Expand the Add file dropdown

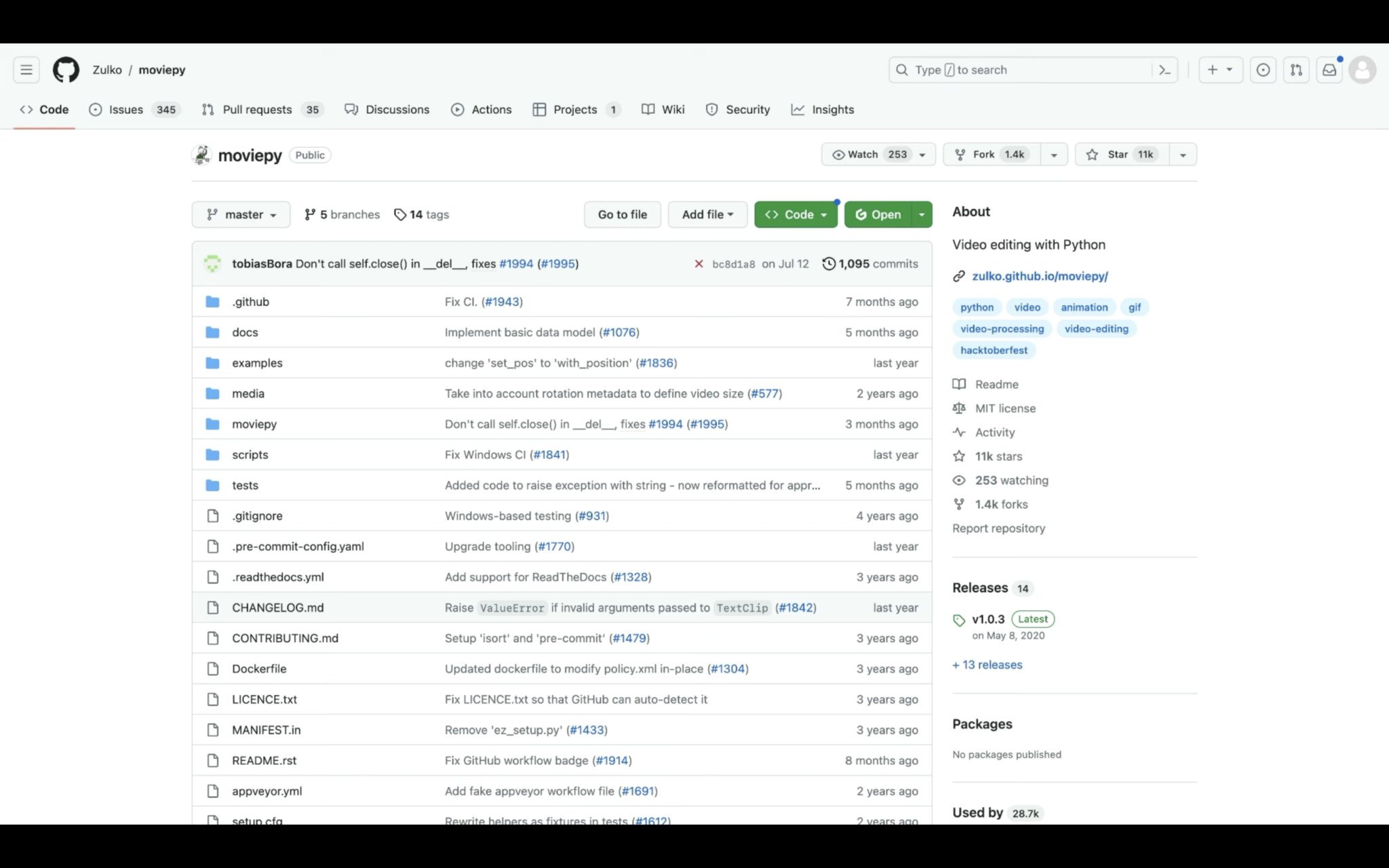click(x=707, y=214)
